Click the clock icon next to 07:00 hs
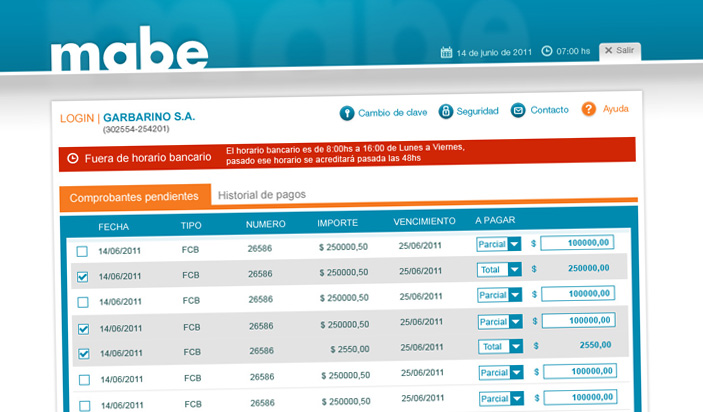Viewport: 703px width, 412px height. [547, 51]
